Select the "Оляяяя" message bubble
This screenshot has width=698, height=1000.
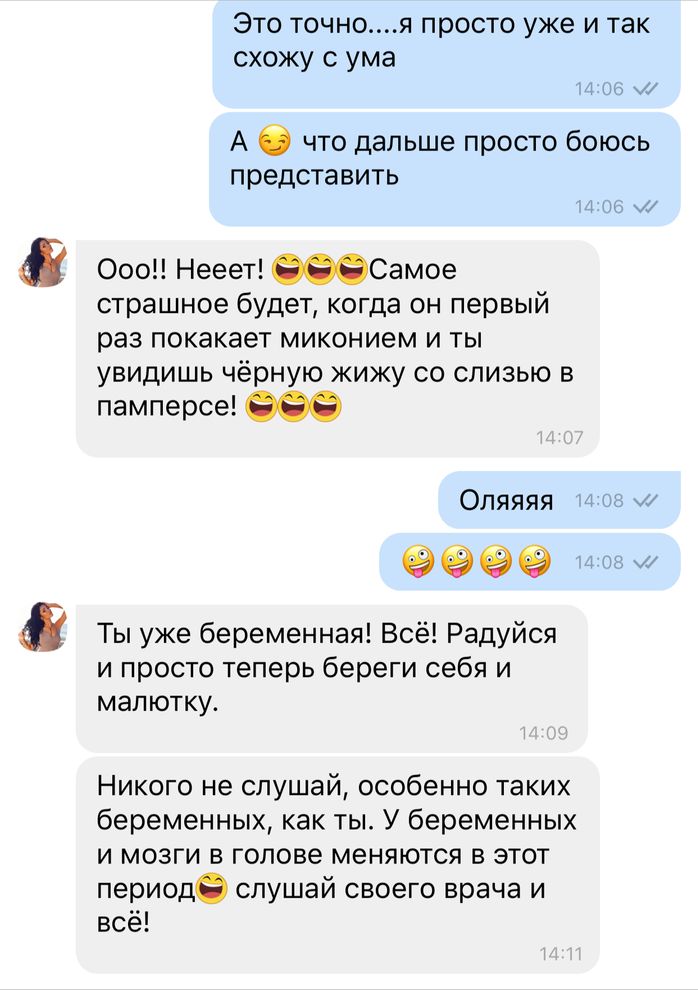tap(560, 500)
